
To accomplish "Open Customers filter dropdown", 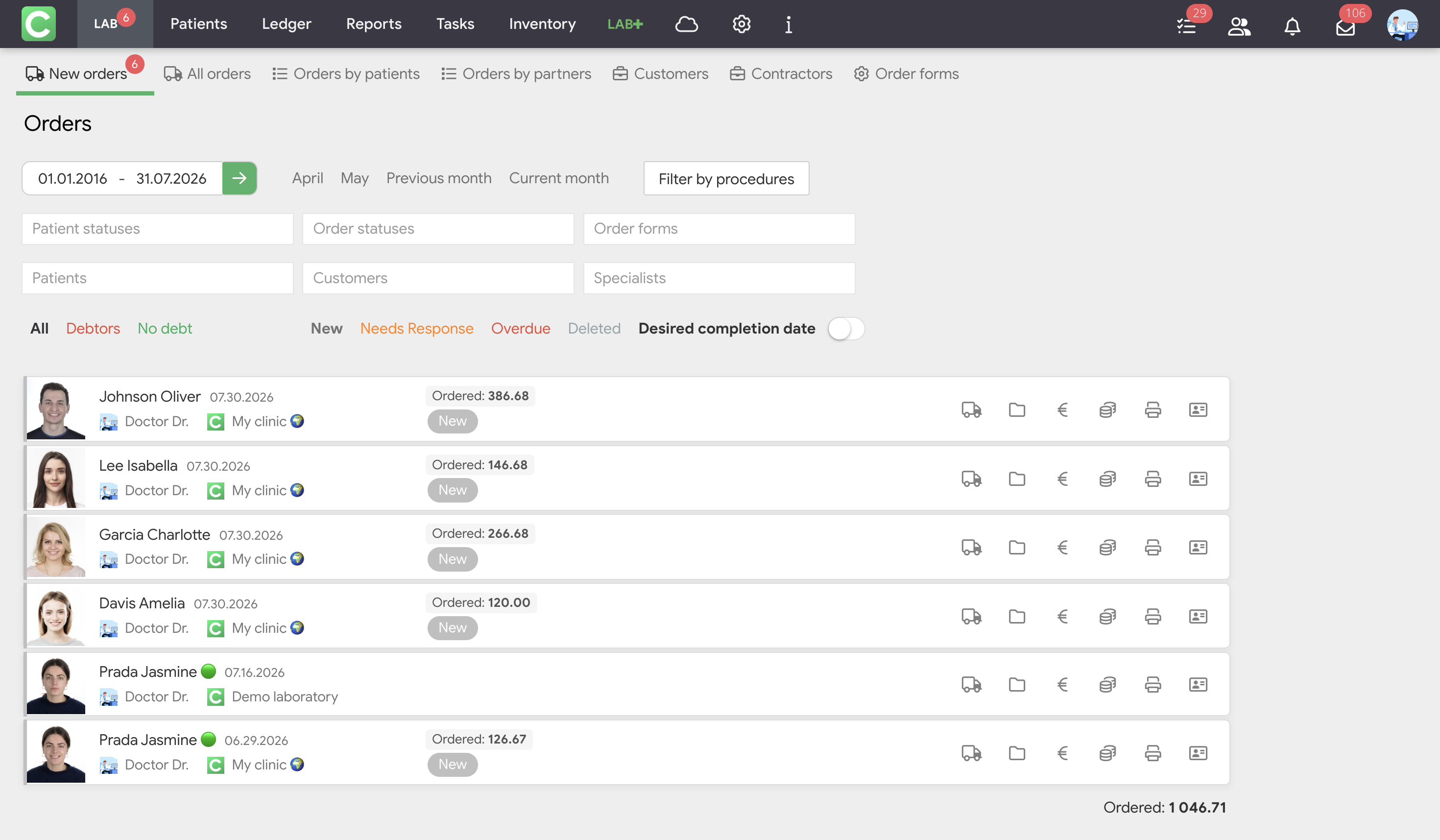I will coord(438,278).
